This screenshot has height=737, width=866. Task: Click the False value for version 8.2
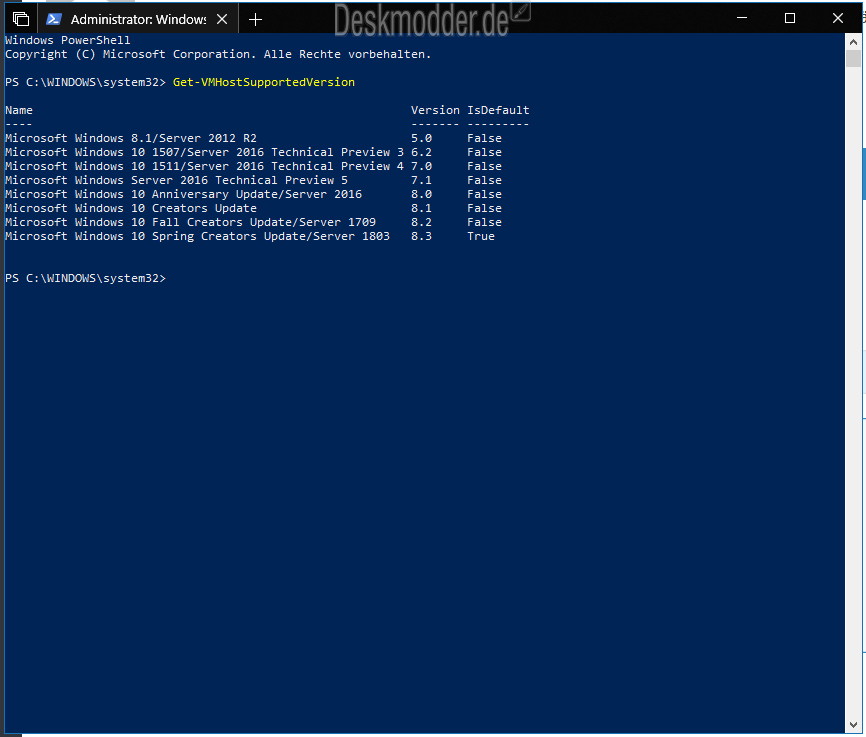coord(484,222)
